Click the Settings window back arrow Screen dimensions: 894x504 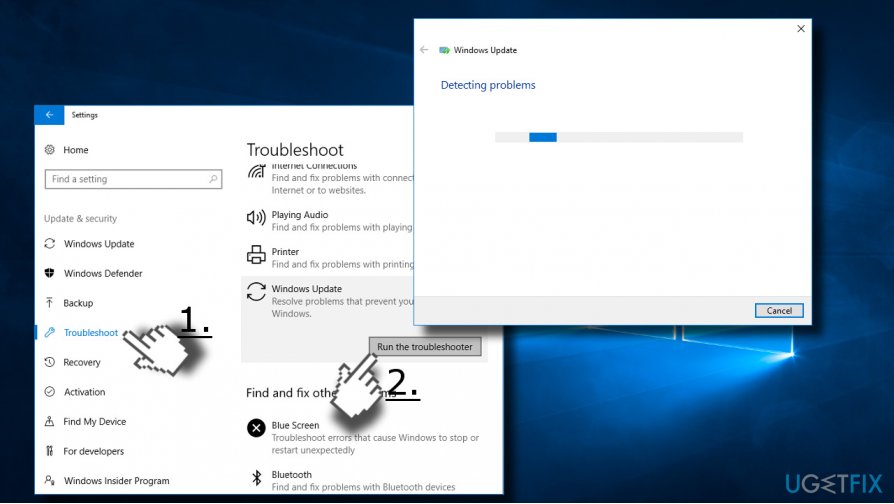click(x=50, y=115)
